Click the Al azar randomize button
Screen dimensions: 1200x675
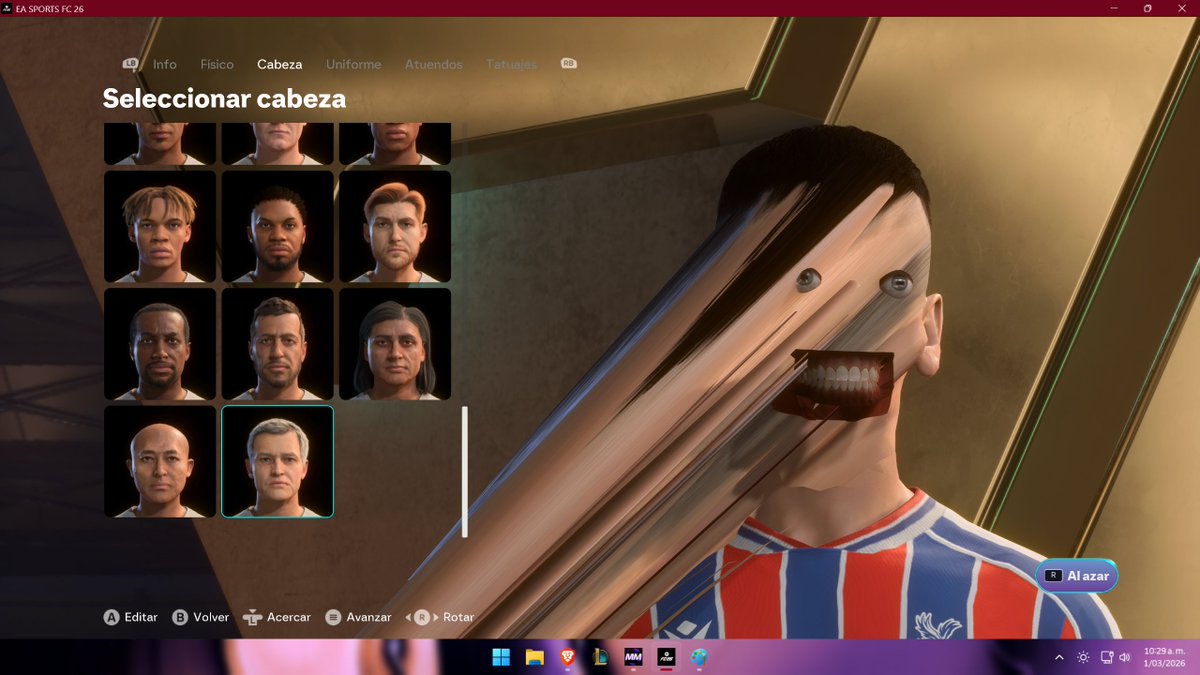point(1076,576)
